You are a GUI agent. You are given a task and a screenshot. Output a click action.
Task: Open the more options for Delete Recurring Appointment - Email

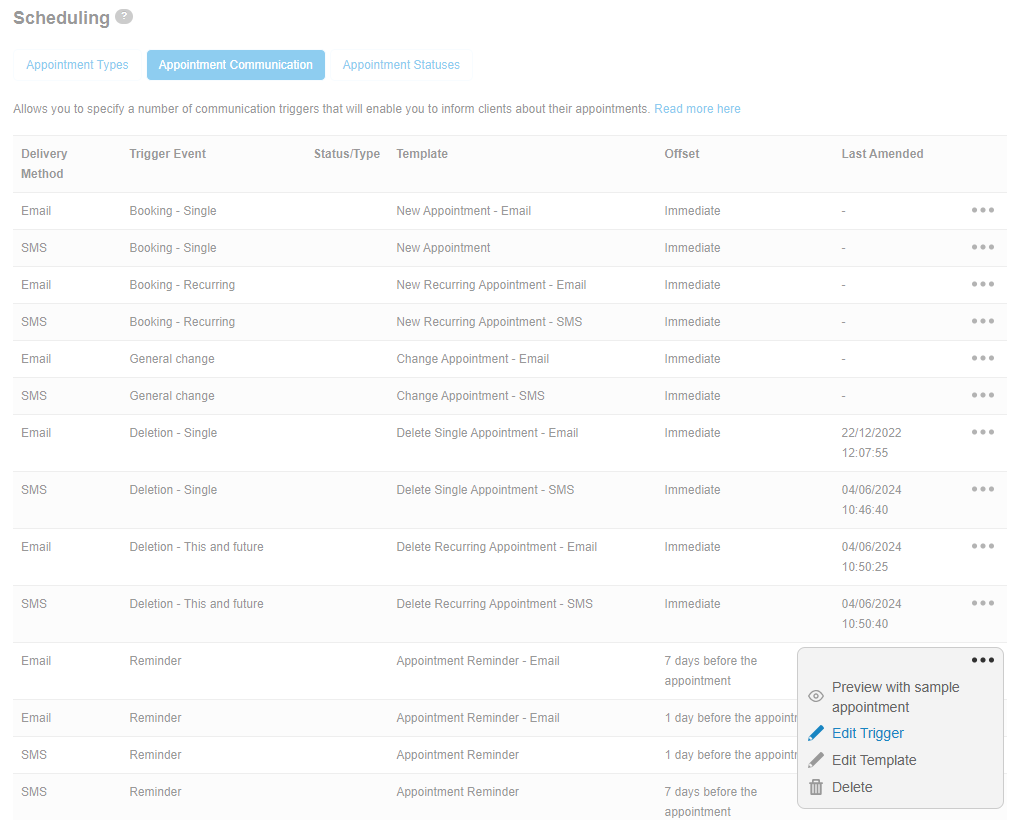(983, 546)
